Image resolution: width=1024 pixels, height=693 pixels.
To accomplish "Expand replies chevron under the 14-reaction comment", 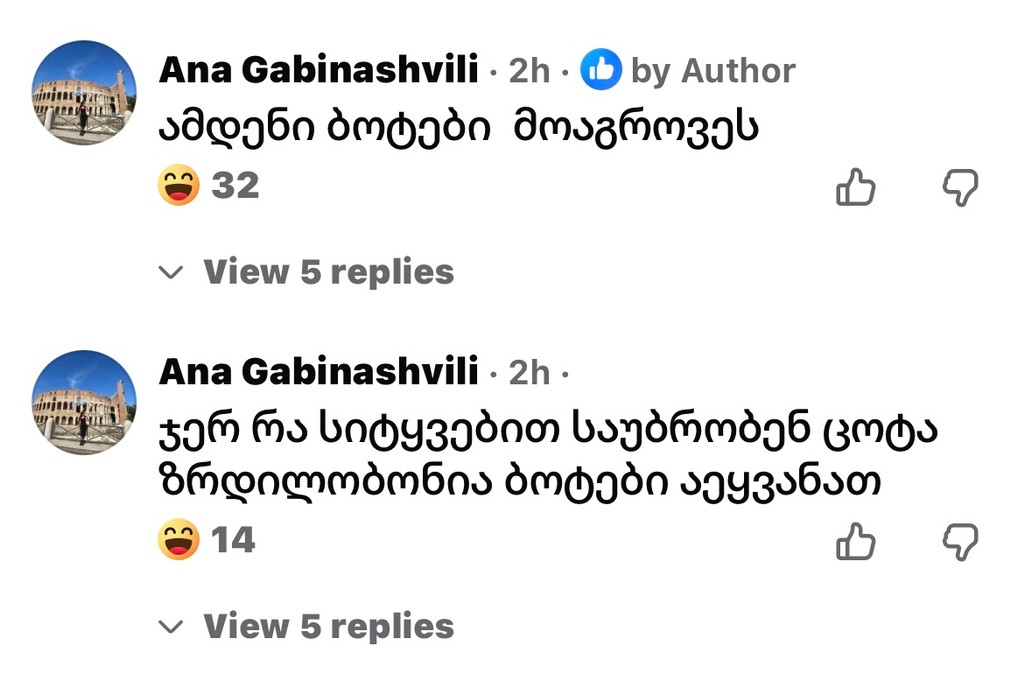I will [172, 627].
